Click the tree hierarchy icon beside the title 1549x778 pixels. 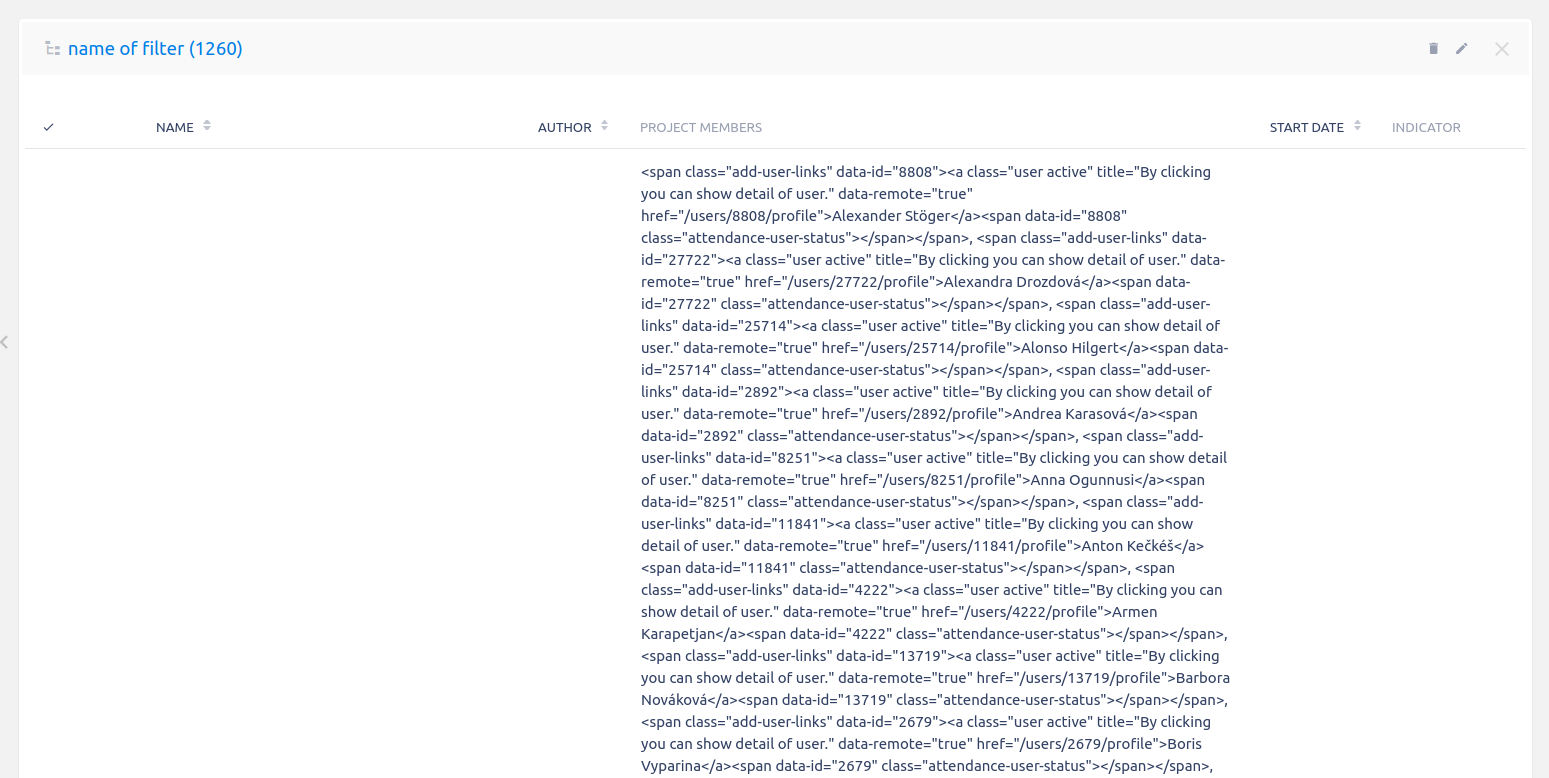pyautogui.click(x=53, y=48)
